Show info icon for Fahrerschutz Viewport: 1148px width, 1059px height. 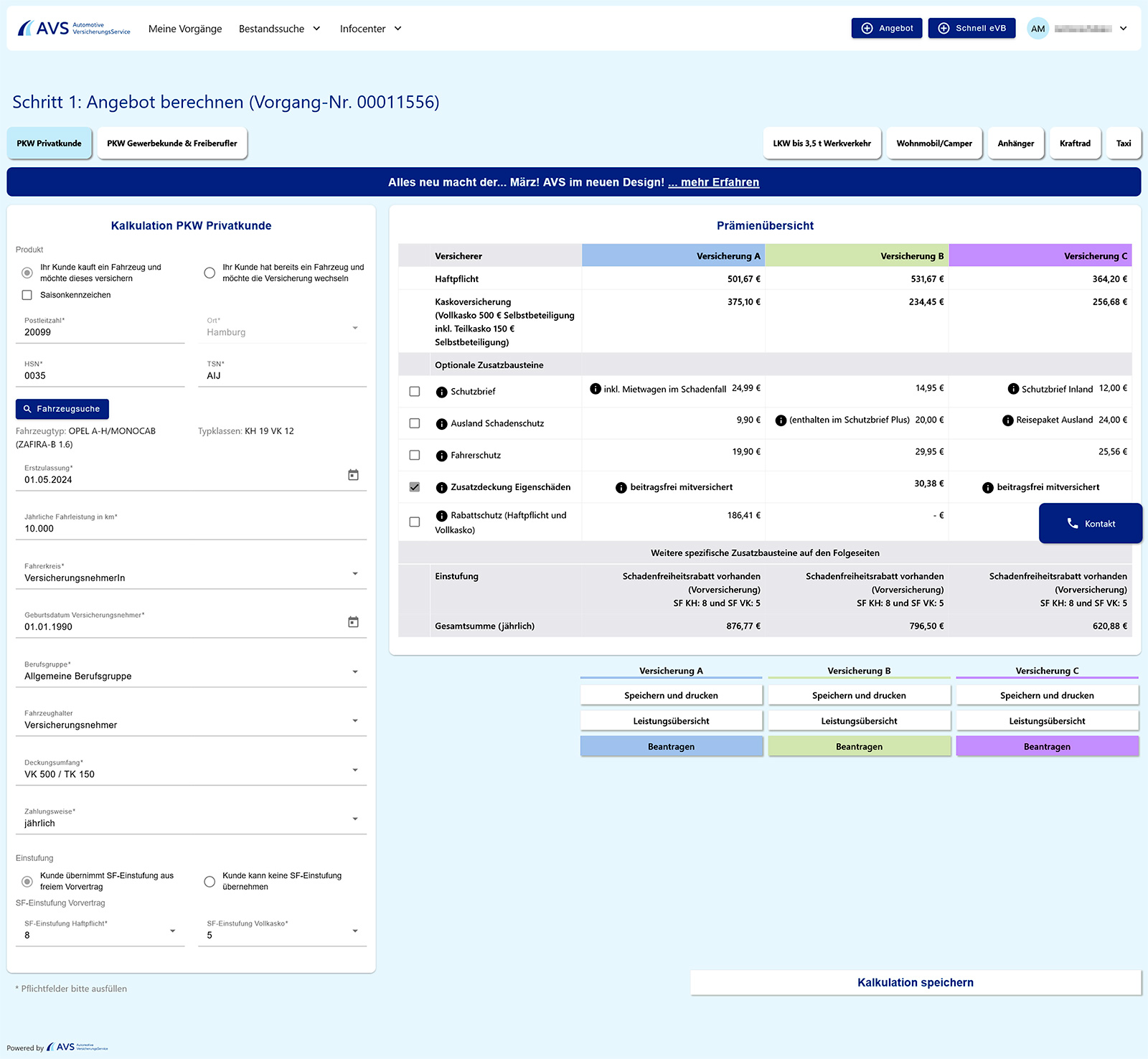(442, 456)
